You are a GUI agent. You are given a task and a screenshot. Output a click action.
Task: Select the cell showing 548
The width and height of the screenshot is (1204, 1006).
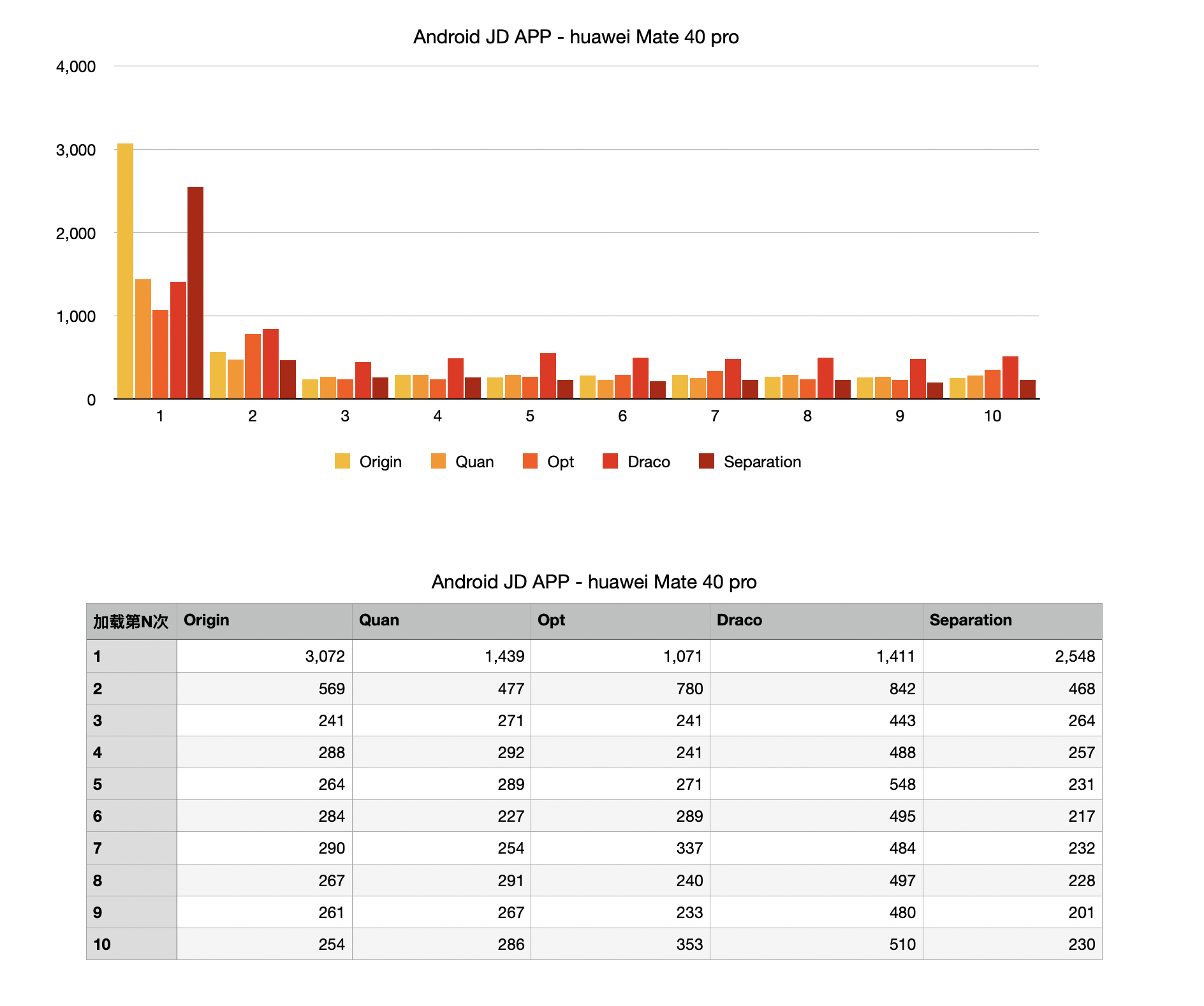click(x=816, y=784)
